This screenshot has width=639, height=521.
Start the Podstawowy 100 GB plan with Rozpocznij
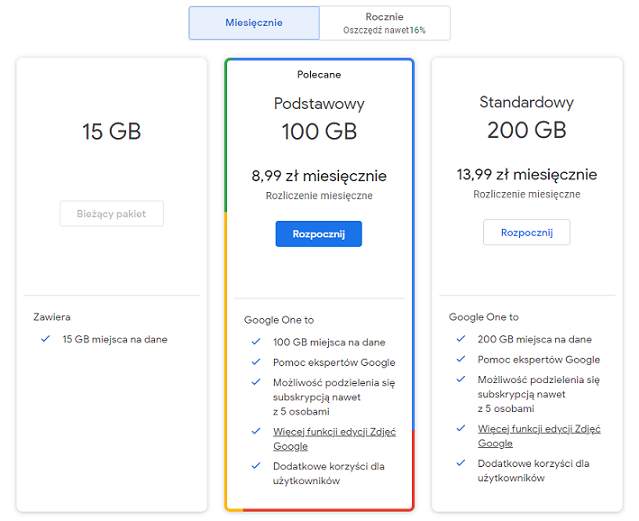318,234
